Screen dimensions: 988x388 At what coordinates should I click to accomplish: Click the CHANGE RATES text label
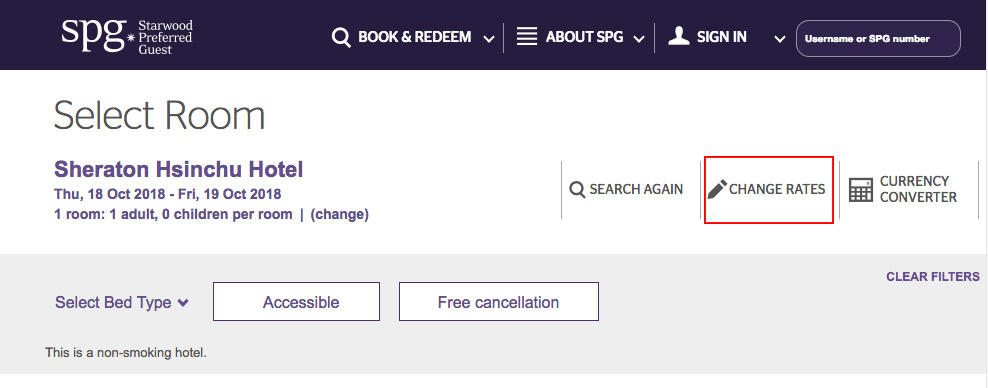[x=777, y=190]
